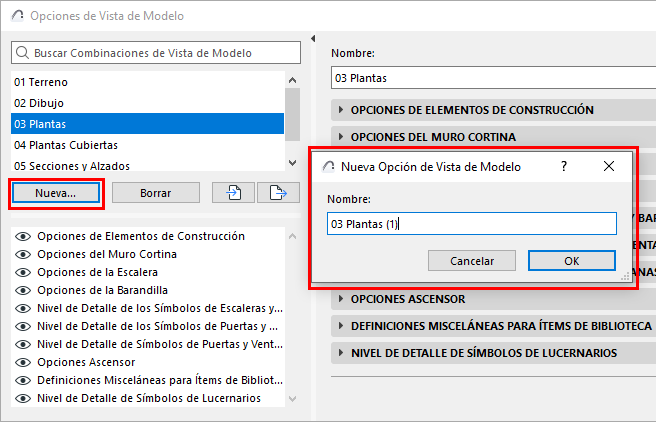Screen dimensions: 656x422
Task: Click the Archicad logo in the title bar
Action: (17, 17)
